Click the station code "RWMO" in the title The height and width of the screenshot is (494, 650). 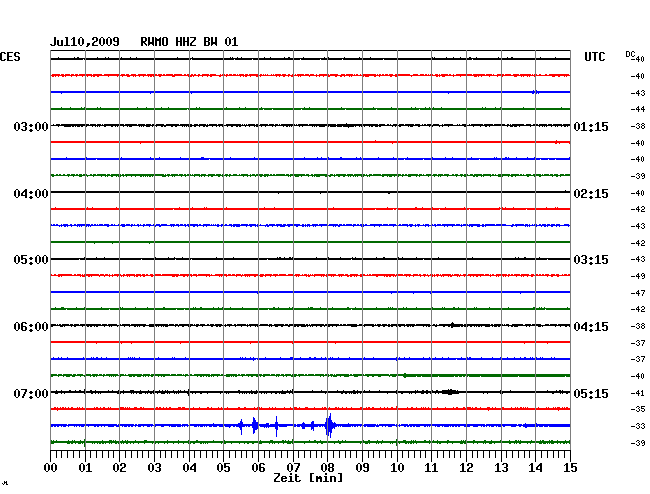154,42
